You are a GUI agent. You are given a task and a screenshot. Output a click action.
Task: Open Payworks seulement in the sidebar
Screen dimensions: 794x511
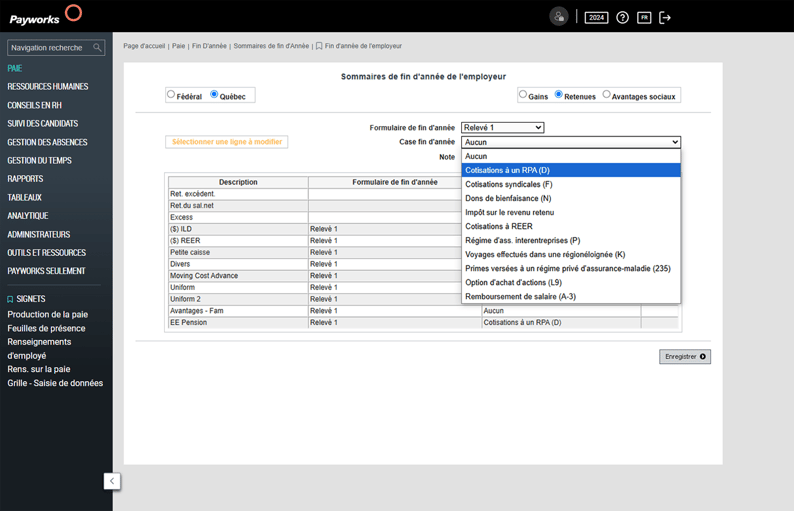coord(46,271)
